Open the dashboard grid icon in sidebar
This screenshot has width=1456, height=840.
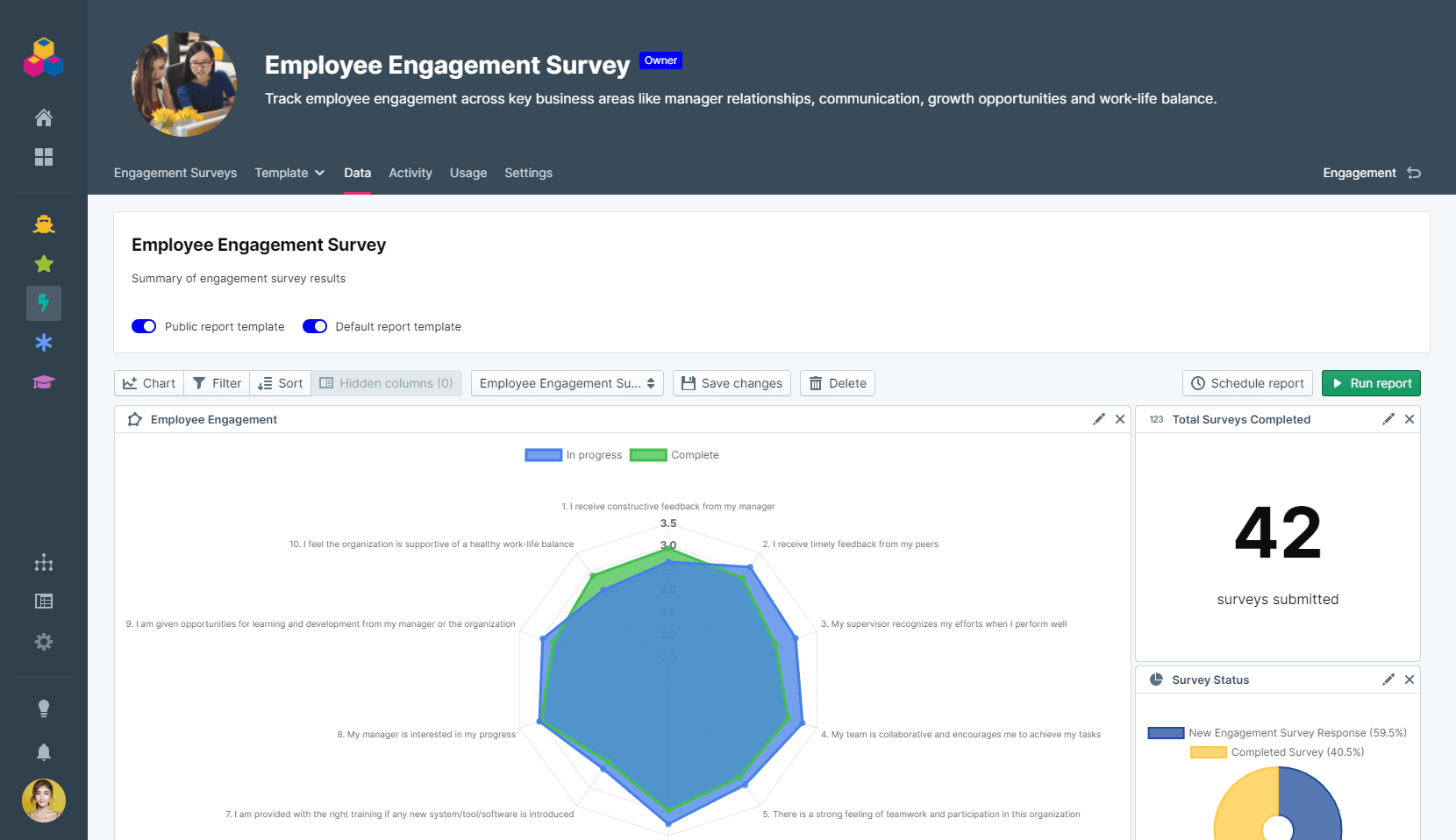[x=44, y=157]
